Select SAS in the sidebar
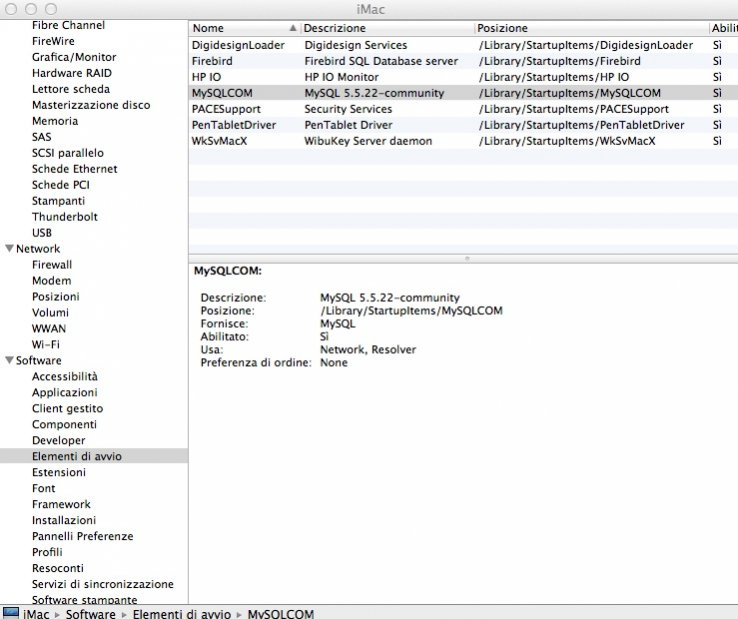The image size is (738, 619). [x=41, y=137]
